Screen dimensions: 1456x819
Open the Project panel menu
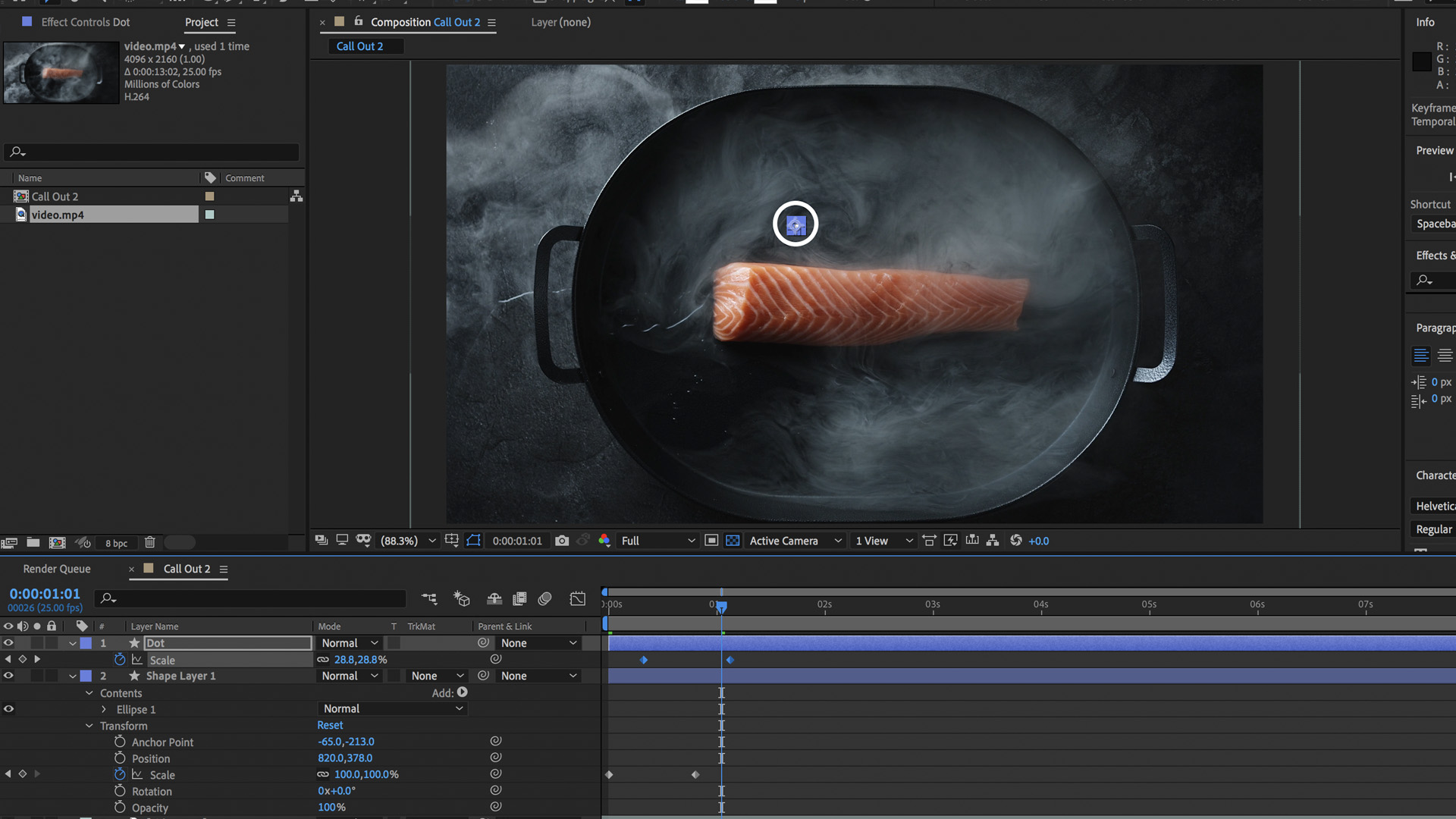coord(231,22)
